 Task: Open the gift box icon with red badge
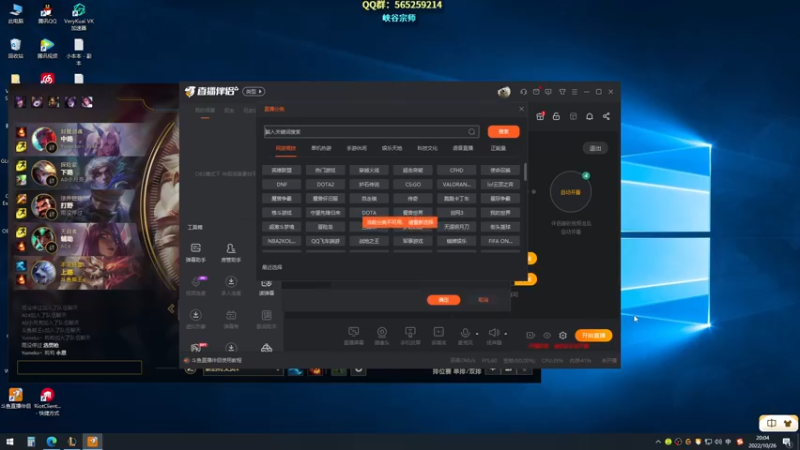(x=540, y=116)
